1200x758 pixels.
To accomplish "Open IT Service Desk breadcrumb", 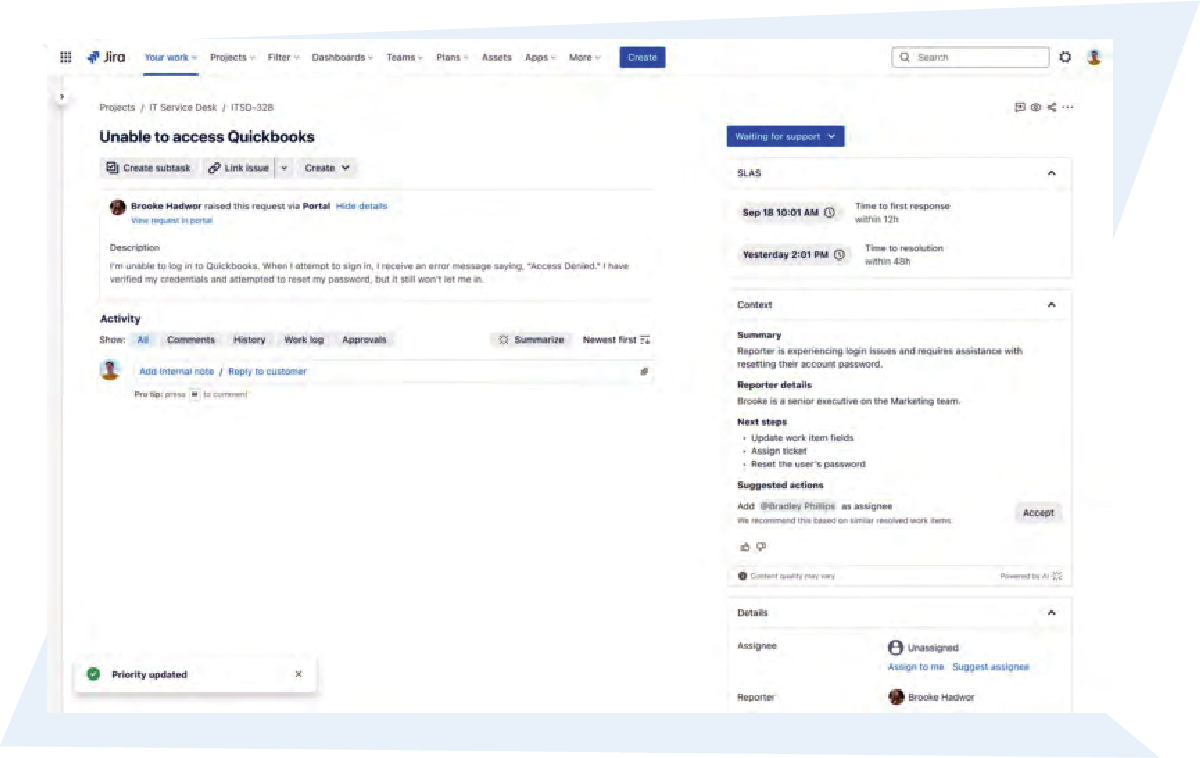I will click(x=183, y=107).
